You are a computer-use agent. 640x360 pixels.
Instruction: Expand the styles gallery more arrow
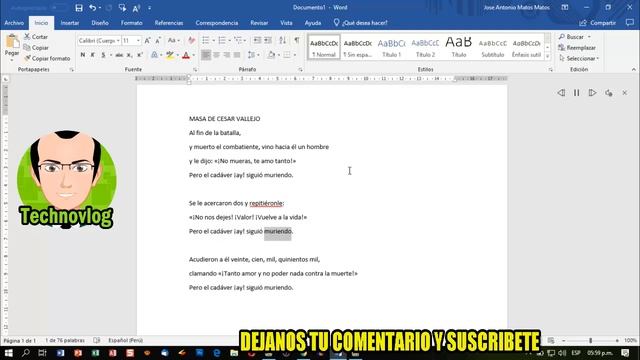pos(548,56)
